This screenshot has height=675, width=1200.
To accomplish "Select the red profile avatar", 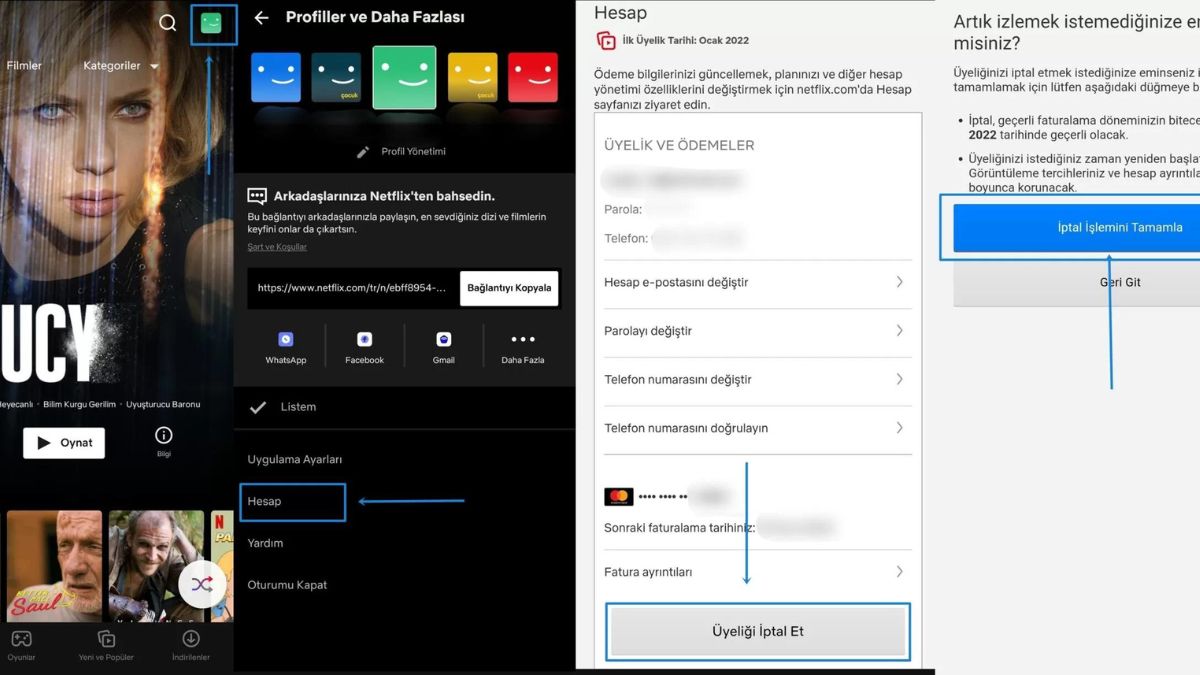I will coord(533,76).
